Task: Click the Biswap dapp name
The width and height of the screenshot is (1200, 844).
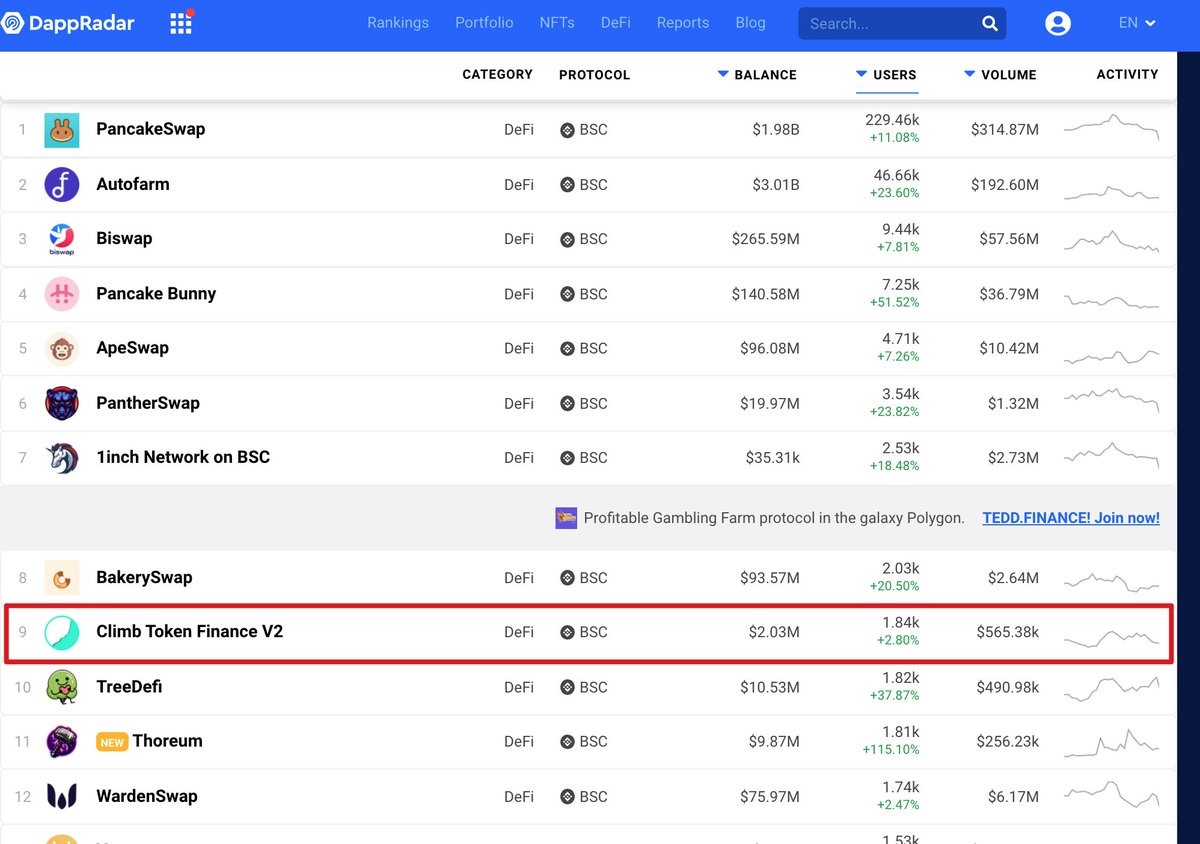Action: [x=124, y=238]
